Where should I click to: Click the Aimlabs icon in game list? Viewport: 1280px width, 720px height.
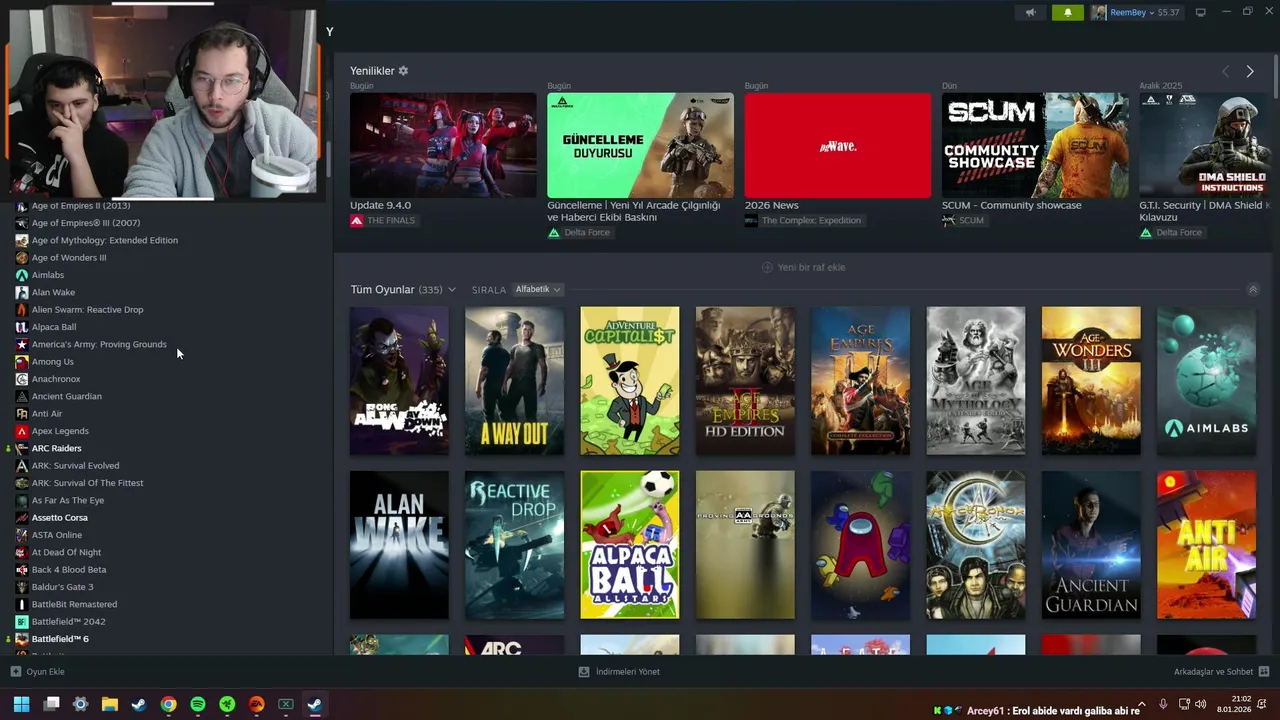click(x=22, y=275)
